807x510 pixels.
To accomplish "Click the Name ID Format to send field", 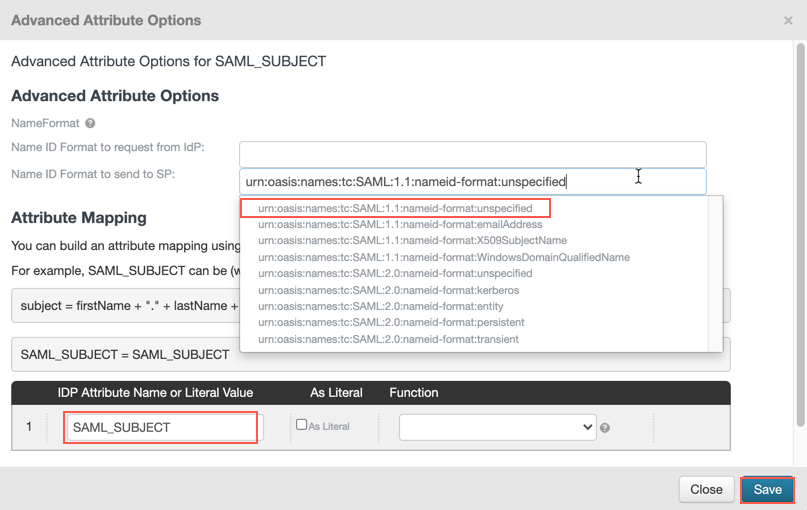I will pos(472,181).
